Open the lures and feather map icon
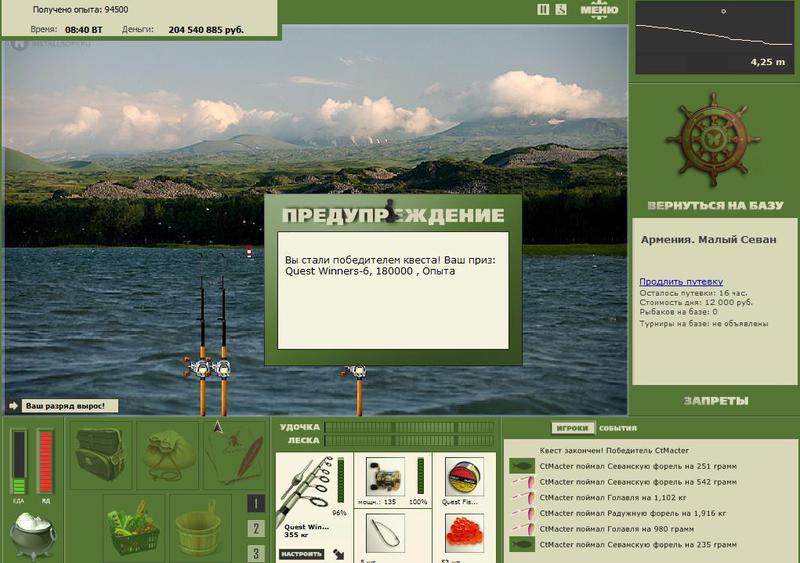 tap(235, 454)
